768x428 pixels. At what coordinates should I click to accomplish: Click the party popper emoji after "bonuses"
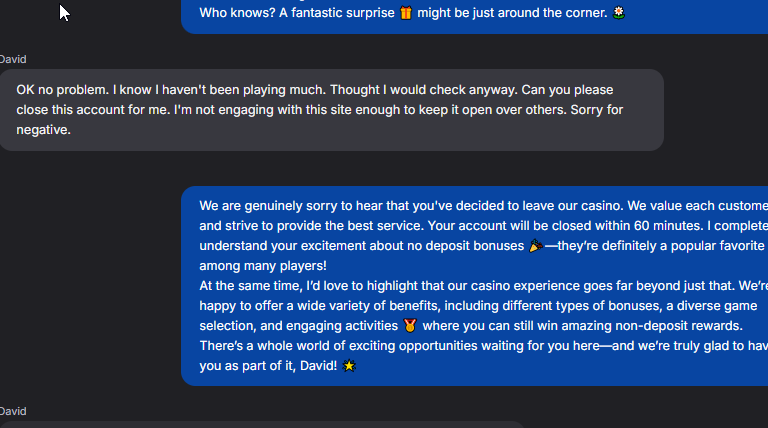click(x=536, y=245)
